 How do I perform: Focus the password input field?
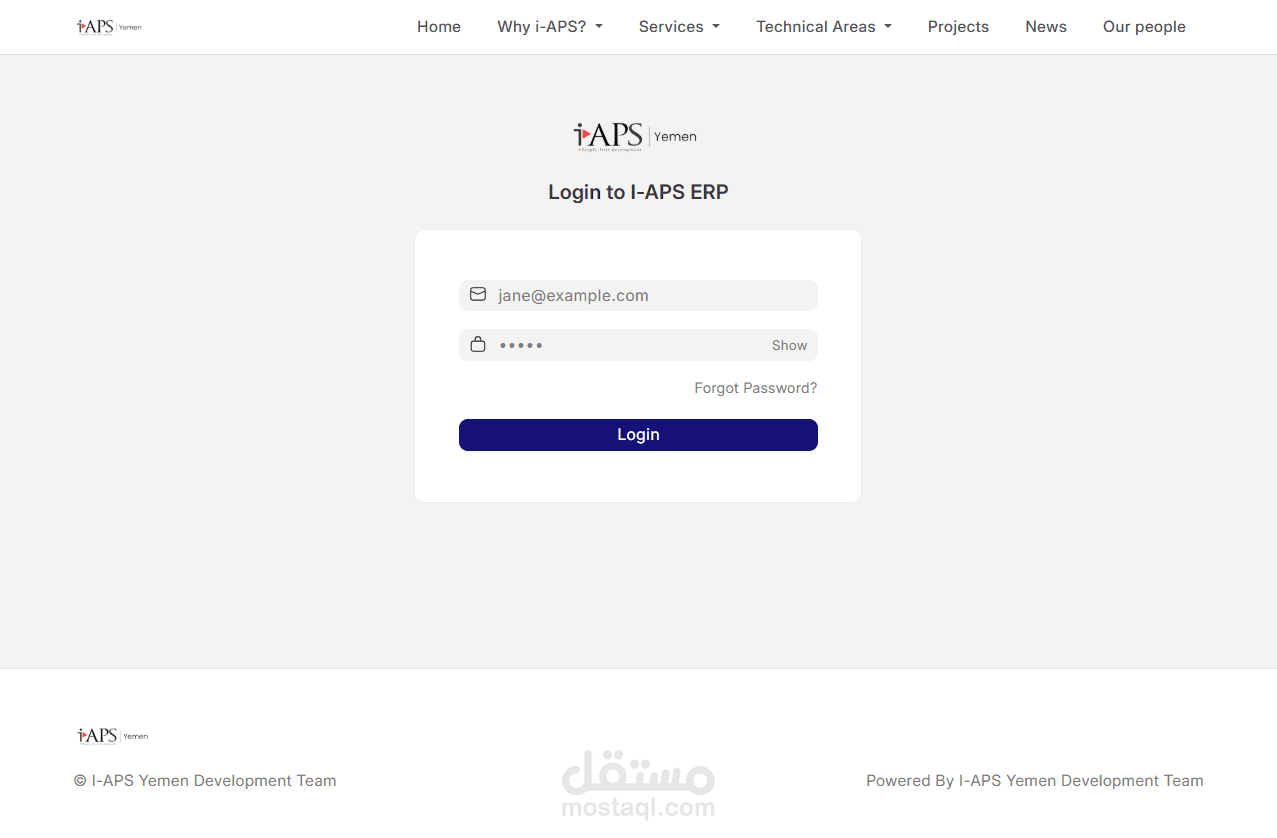(638, 345)
